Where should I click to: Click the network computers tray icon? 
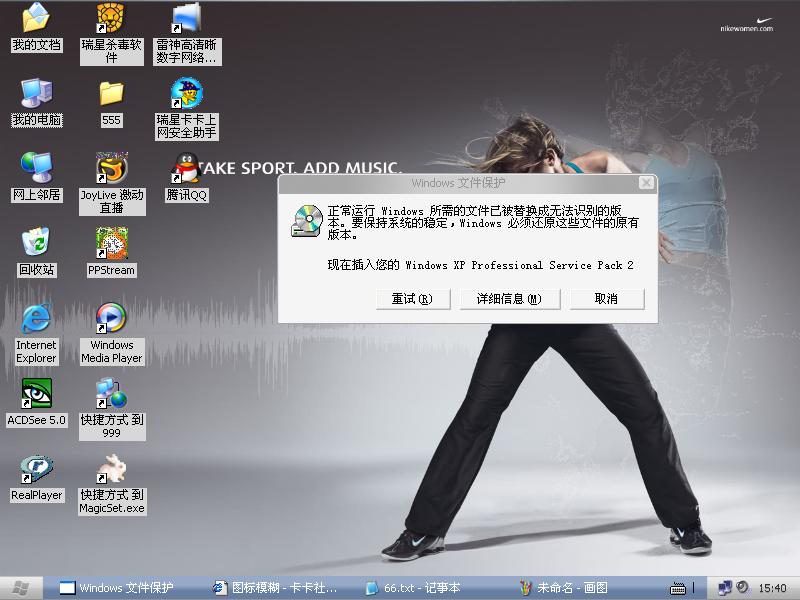coord(724,588)
